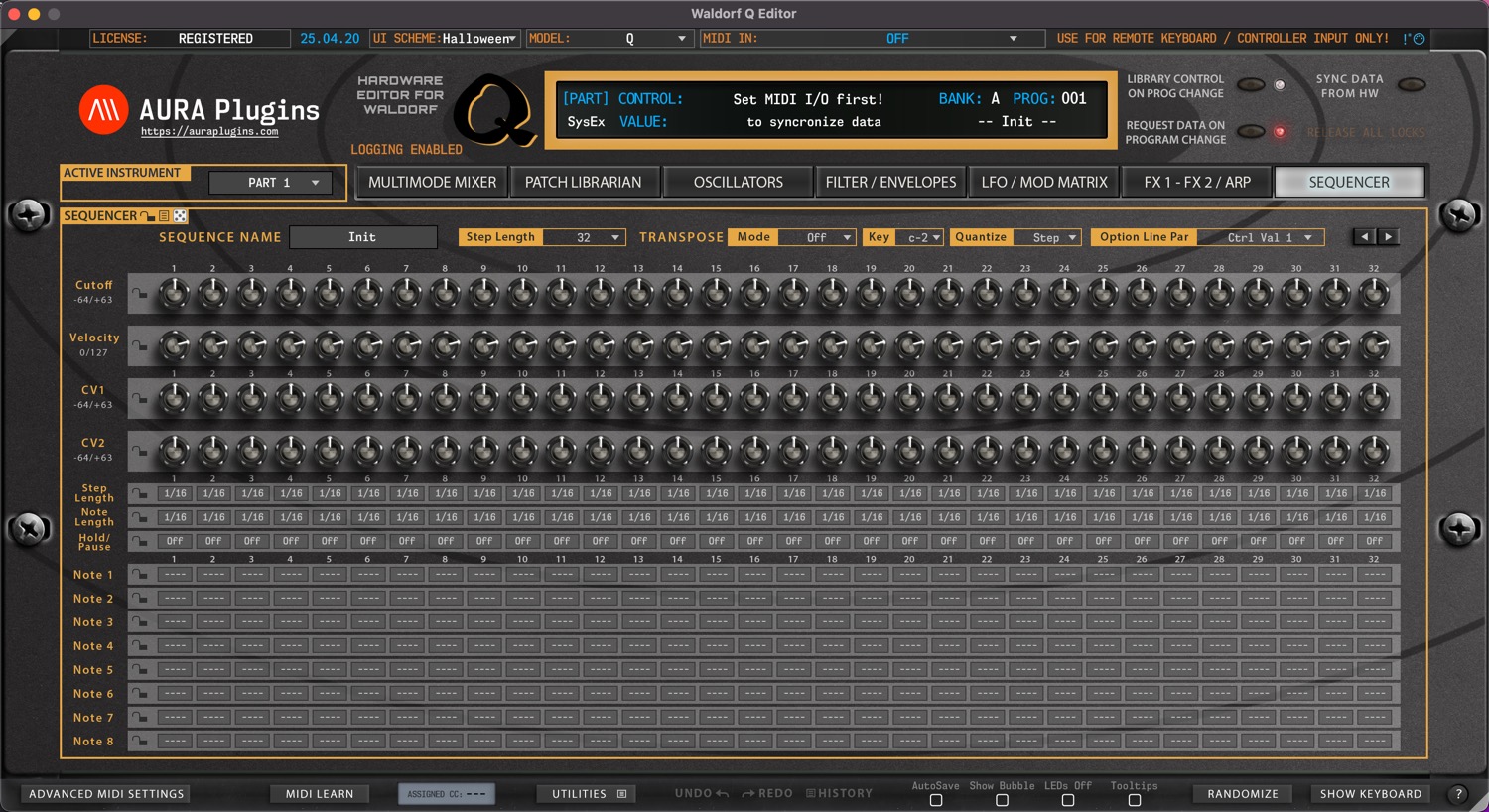Viewport: 1489px width, 812px height.
Task: Click the previous arrow beside Option Line Par
Action: [x=1364, y=237]
